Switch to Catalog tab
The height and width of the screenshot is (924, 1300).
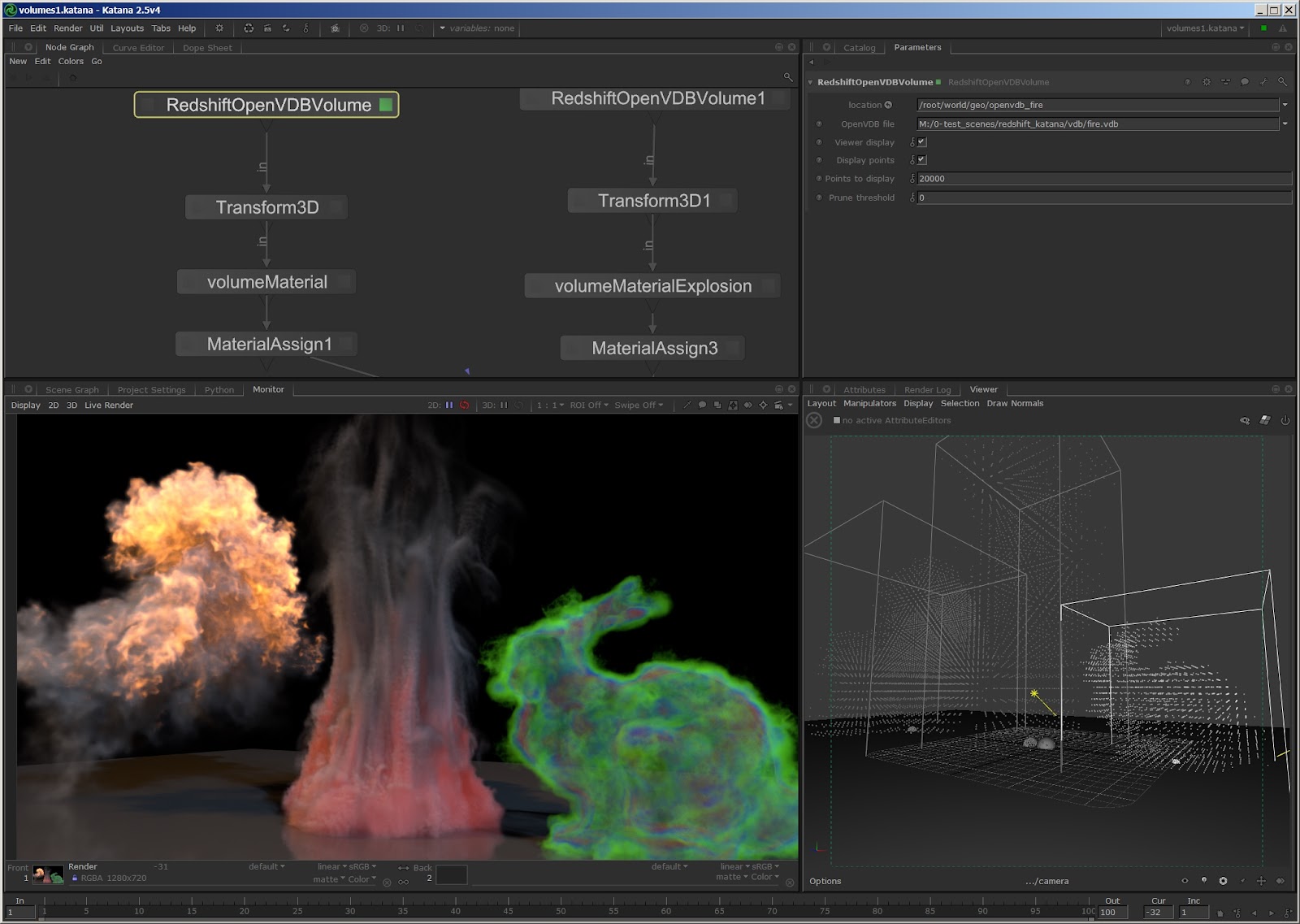(x=859, y=48)
